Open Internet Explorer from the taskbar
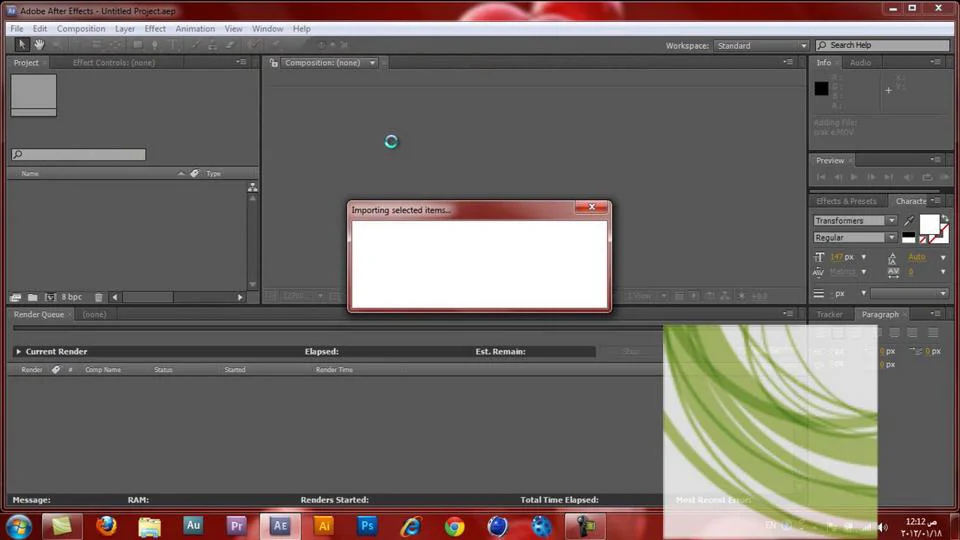Viewport: 960px width, 540px height. pyautogui.click(x=410, y=525)
